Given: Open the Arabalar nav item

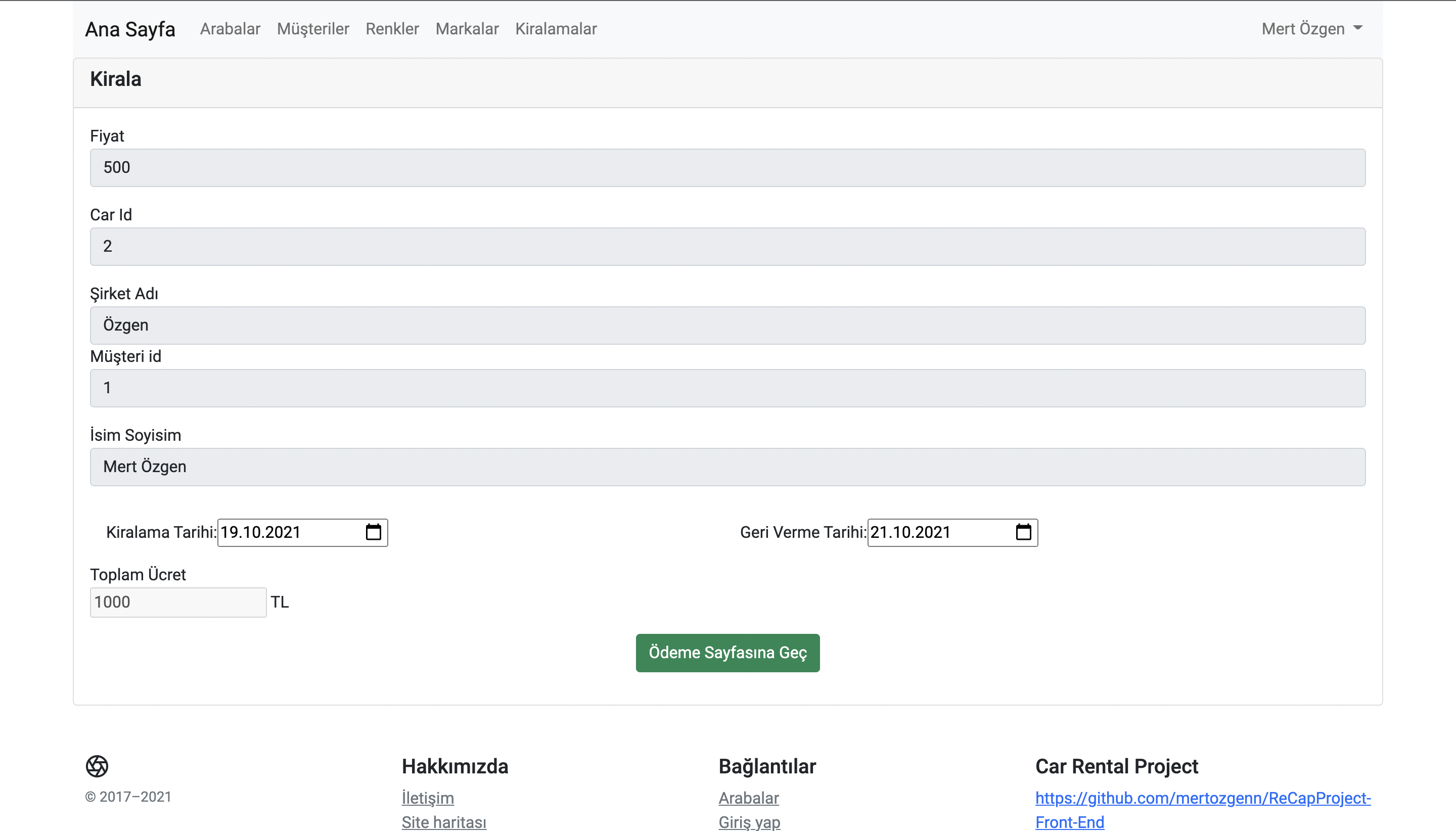Looking at the screenshot, I should 230,28.
